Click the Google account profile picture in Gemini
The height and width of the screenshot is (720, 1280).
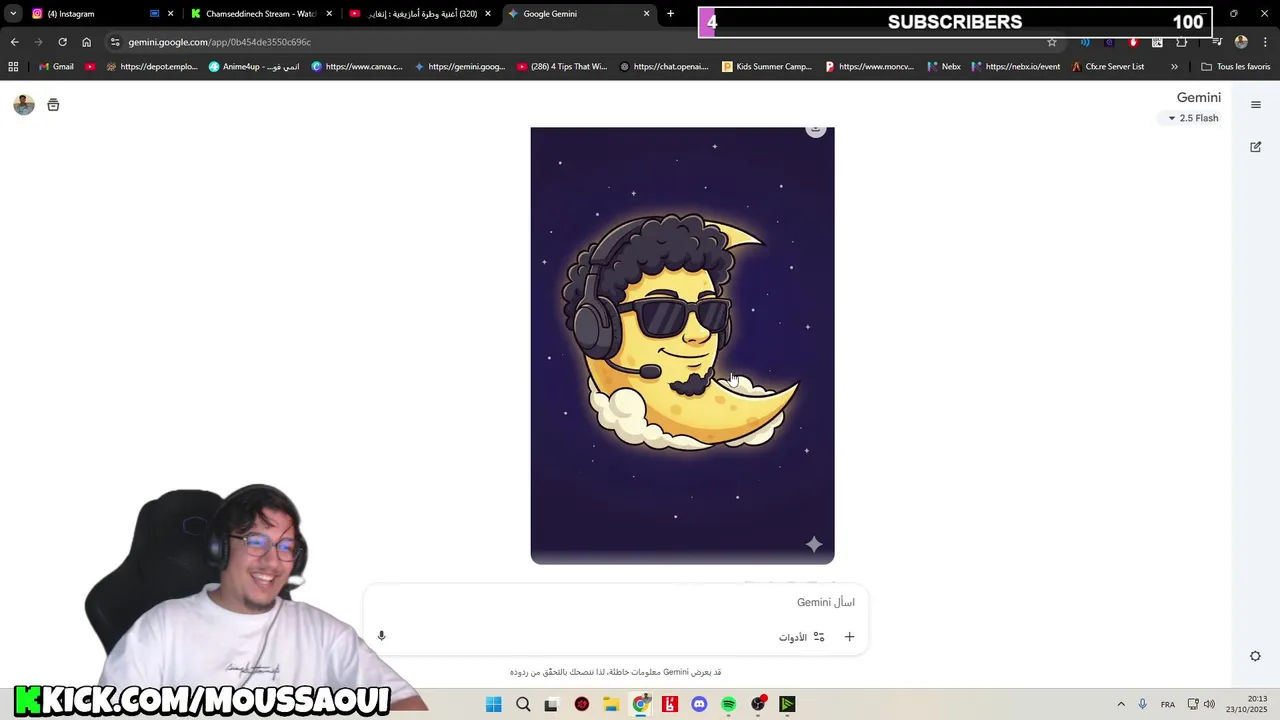24,105
